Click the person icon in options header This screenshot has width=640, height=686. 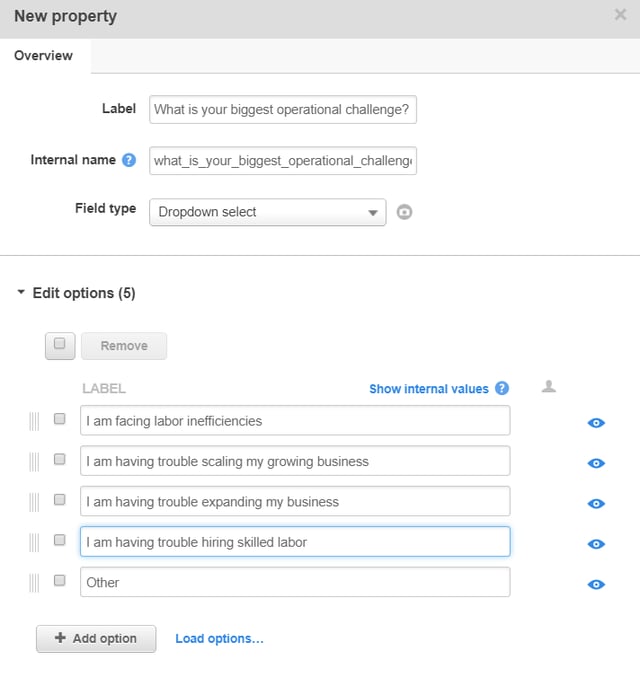tap(548, 387)
